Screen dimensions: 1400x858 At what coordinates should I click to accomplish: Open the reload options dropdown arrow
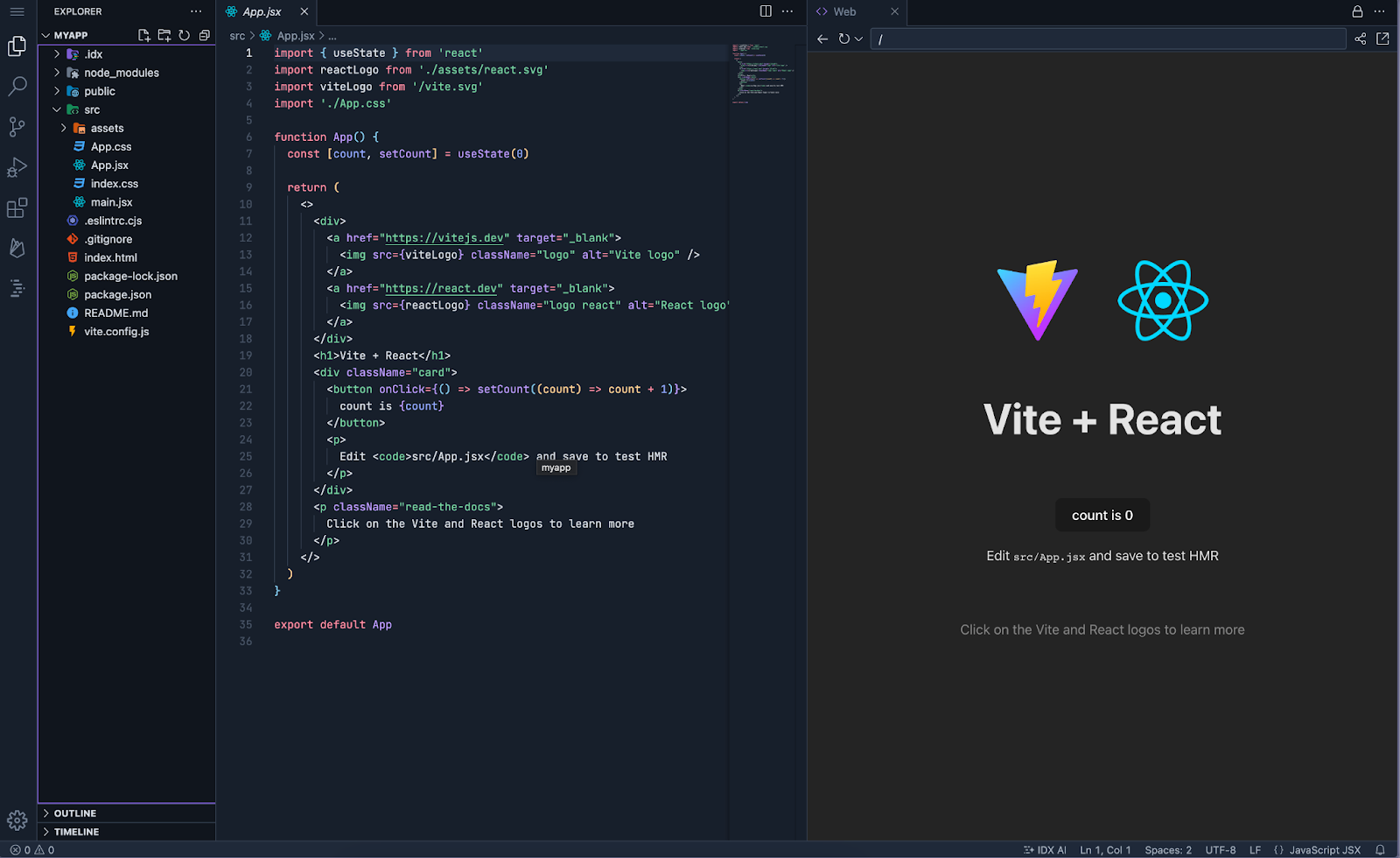(858, 39)
